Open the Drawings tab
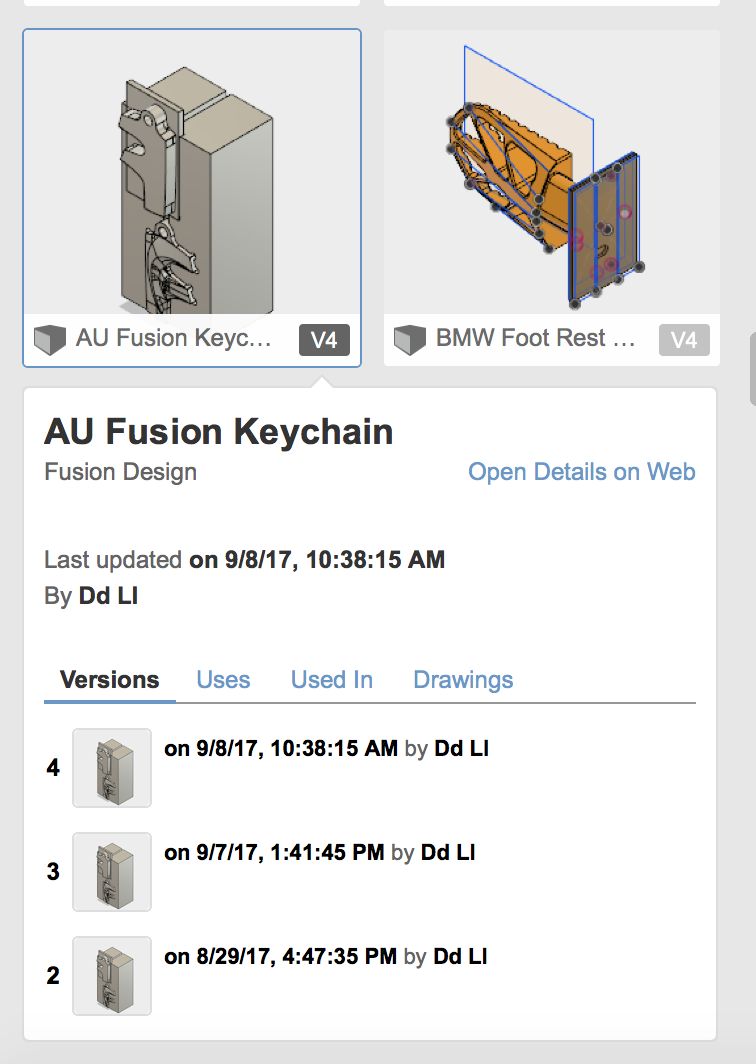Screen dimensions: 756x1064 [463, 680]
